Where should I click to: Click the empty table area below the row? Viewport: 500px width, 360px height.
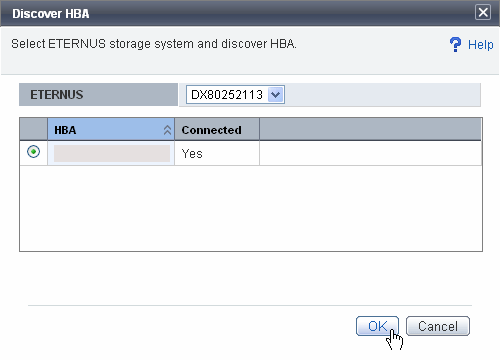click(x=251, y=208)
